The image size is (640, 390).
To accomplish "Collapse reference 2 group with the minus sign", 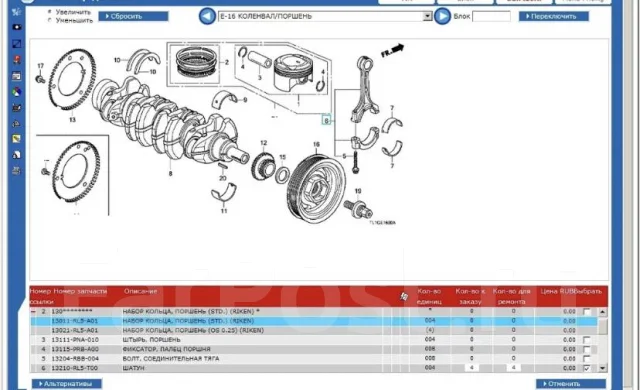I will tap(34, 312).
